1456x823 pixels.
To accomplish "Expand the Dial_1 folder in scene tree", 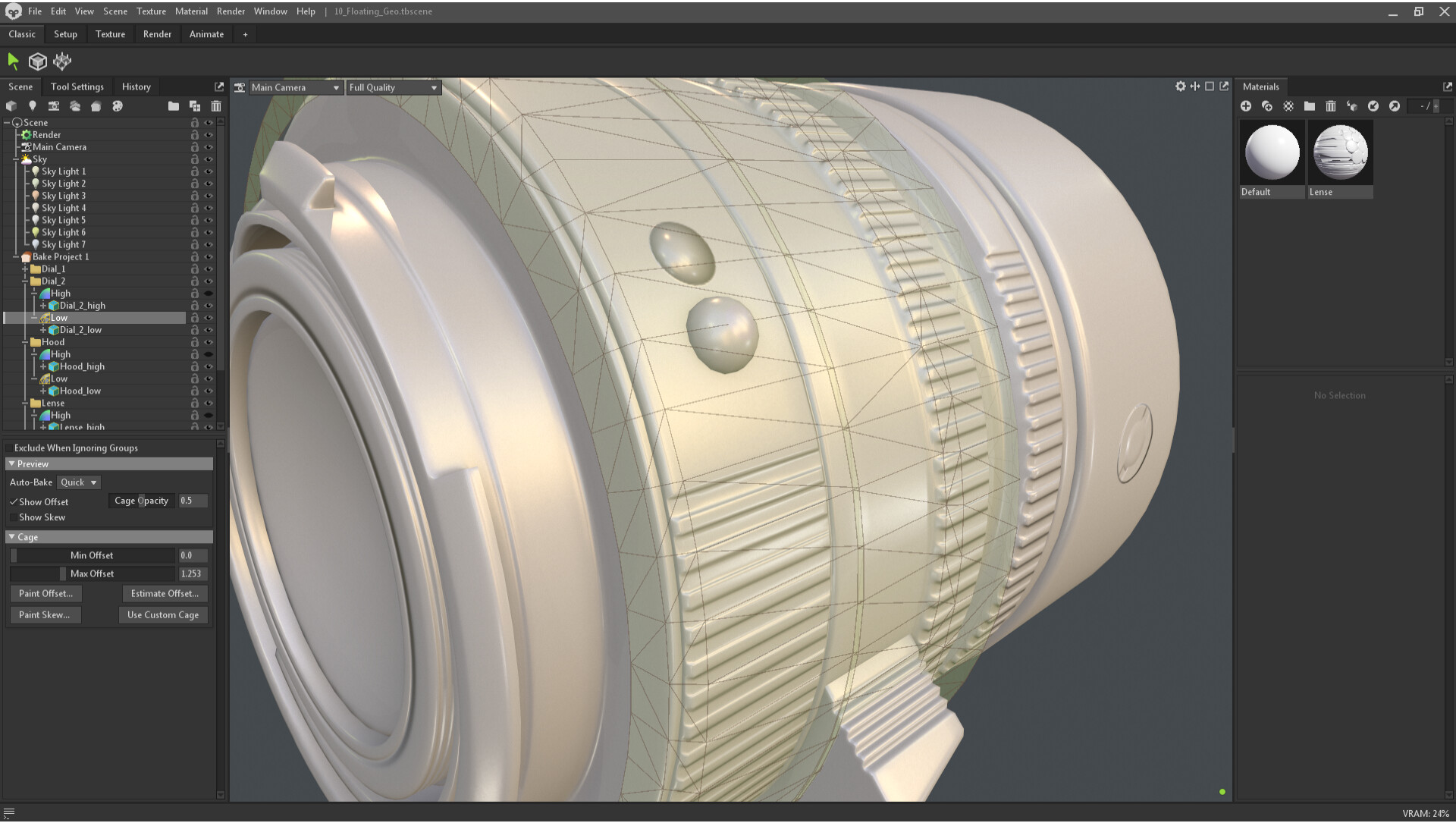I will pos(25,269).
